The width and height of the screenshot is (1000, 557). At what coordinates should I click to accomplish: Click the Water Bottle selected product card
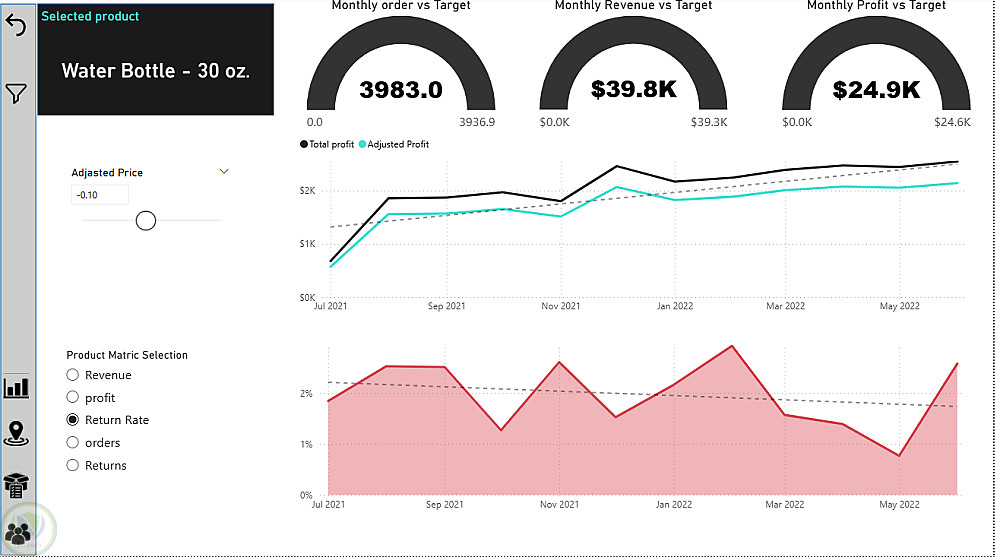[156, 59]
